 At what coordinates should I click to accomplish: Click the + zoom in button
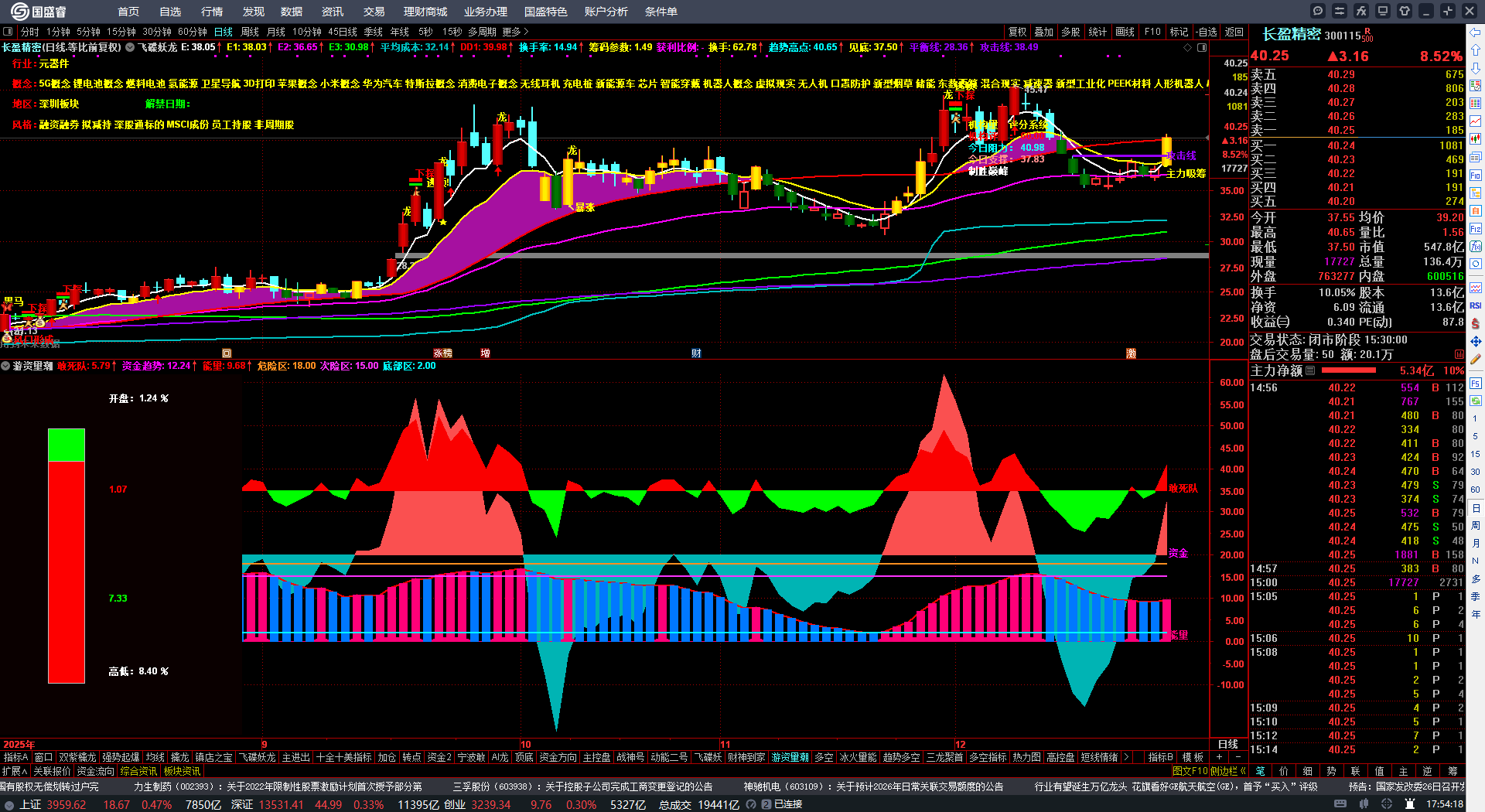pos(1219,757)
